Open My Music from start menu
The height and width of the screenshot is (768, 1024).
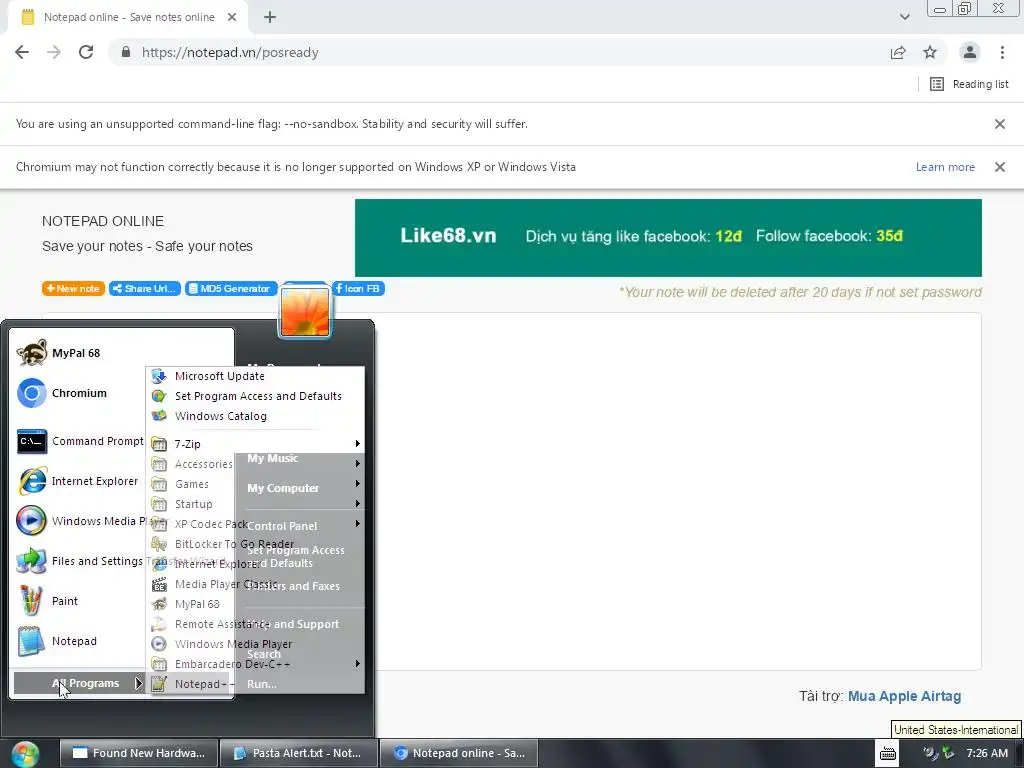272,458
